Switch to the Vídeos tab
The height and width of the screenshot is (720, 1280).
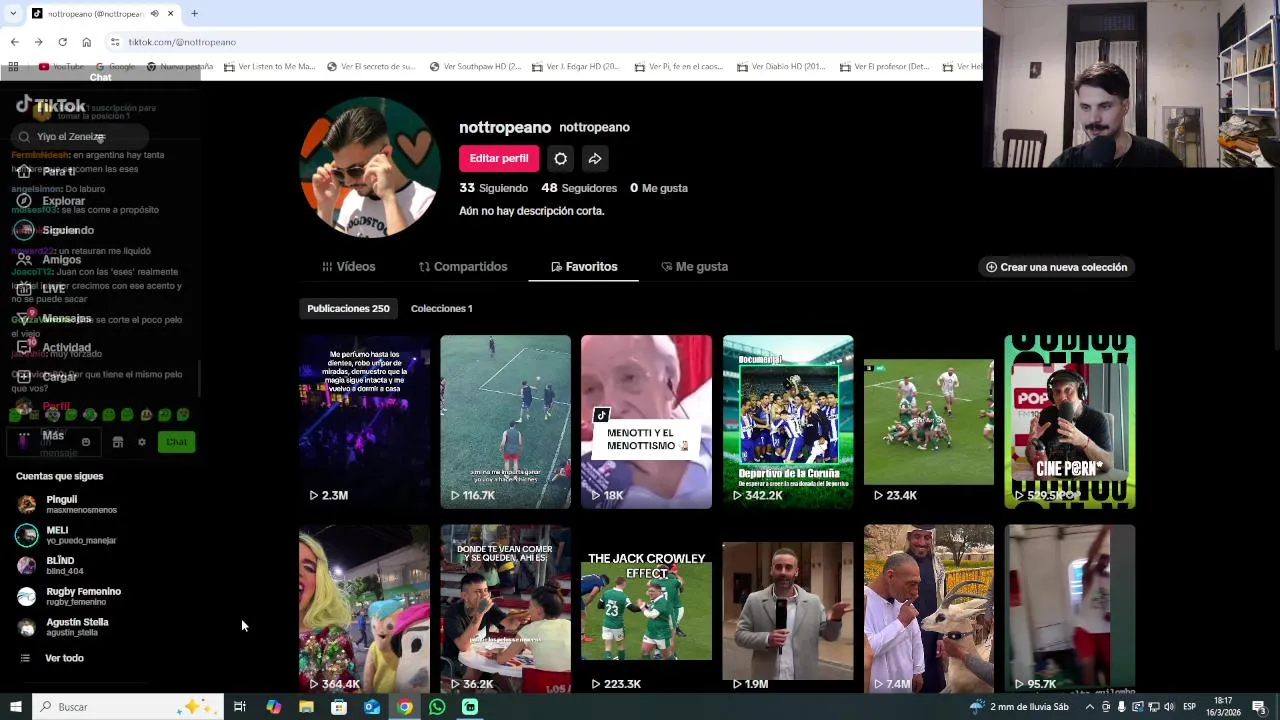click(348, 267)
